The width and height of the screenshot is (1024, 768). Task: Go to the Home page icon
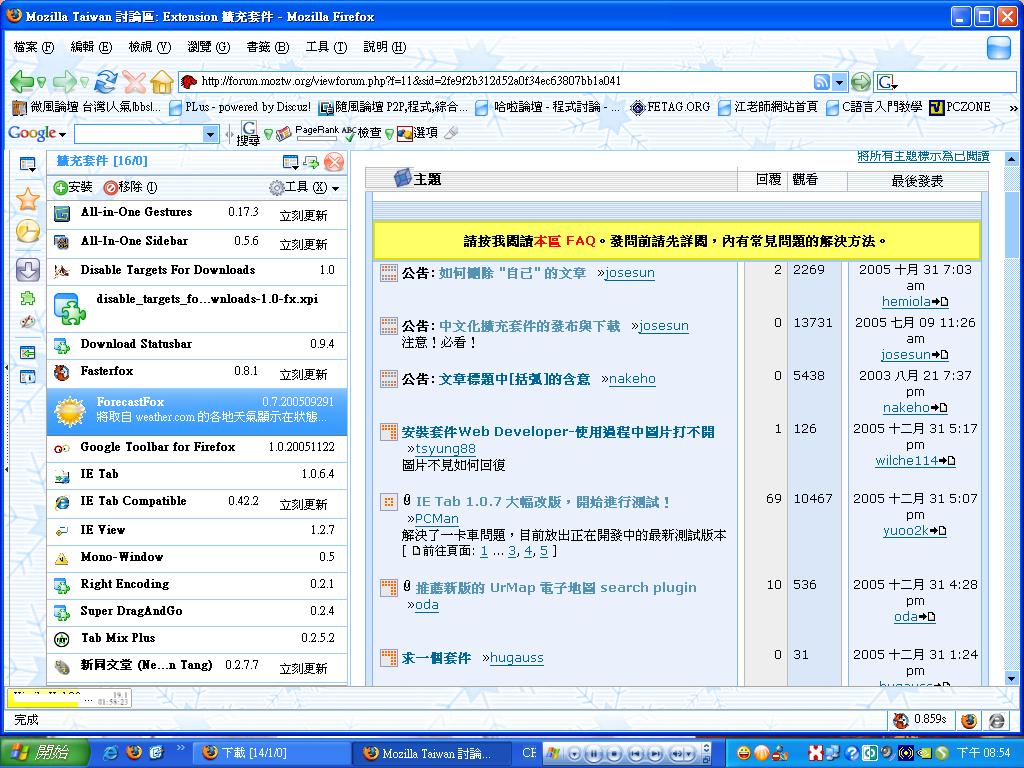click(161, 82)
